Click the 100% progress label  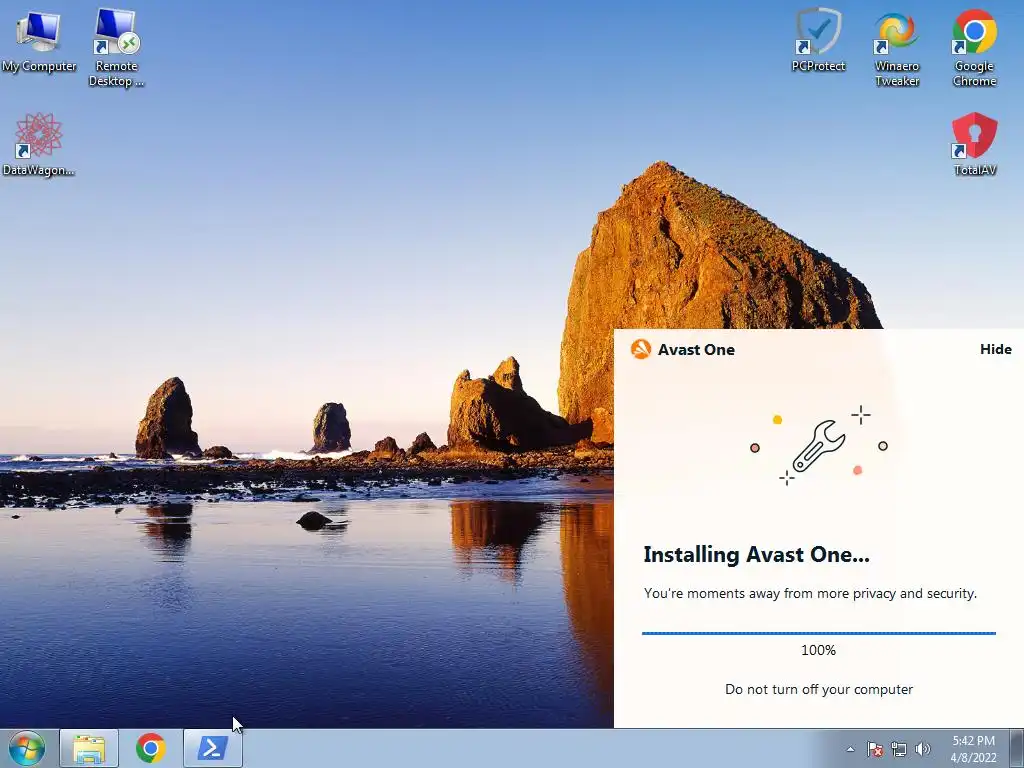pyautogui.click(x=818, y=650)
